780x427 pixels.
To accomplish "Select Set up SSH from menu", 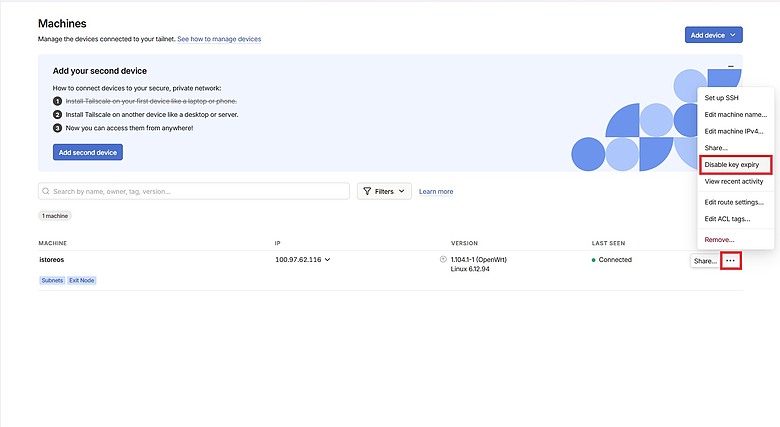I will click(x=721, y=98).
